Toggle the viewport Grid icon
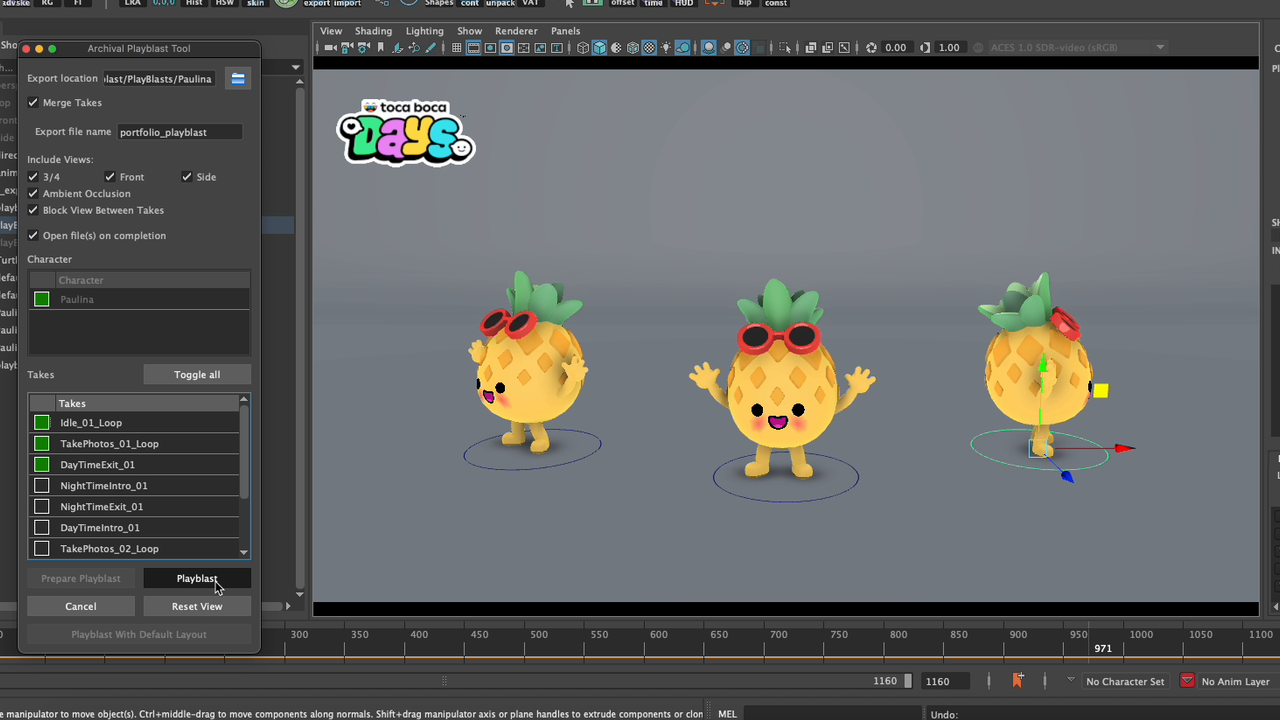The height and width of the screenshot is (720, 1280). pos(456,47)
